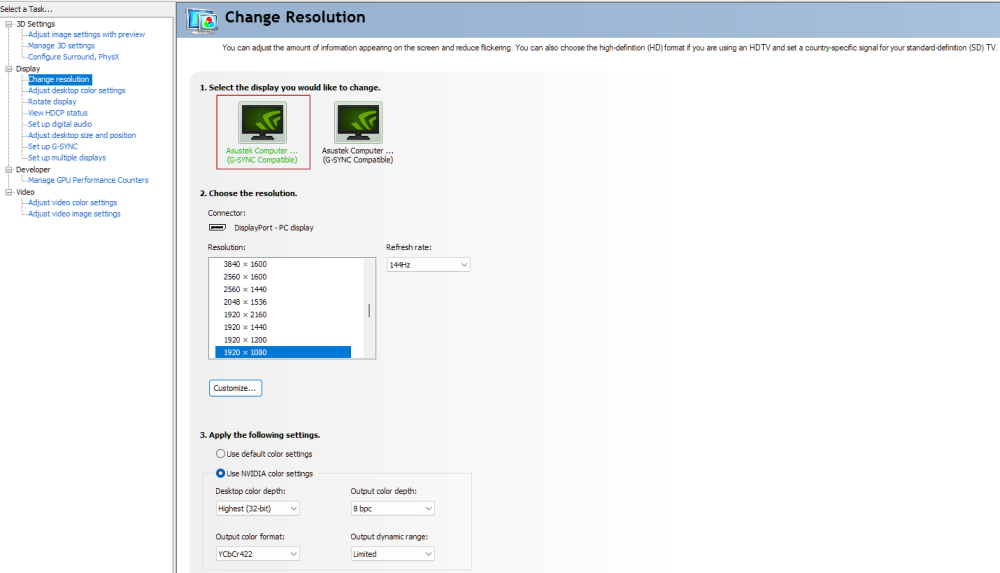Image resolution: width=1000 pixels, height=573 pixels.
Task: Open Adjust image settings with preview
Action: pos(86,34)
